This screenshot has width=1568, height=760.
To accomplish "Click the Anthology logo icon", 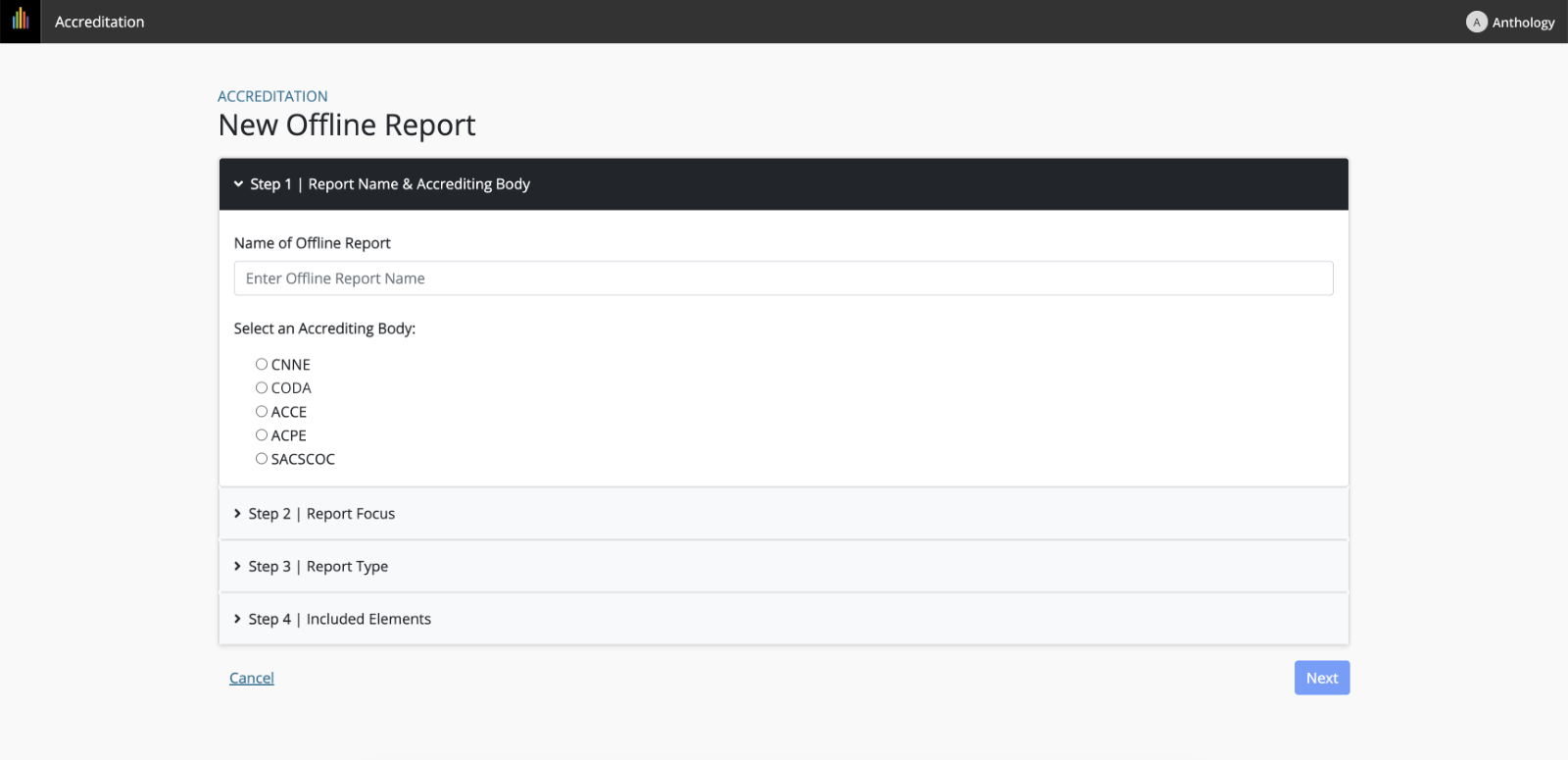I will [21, 21].
